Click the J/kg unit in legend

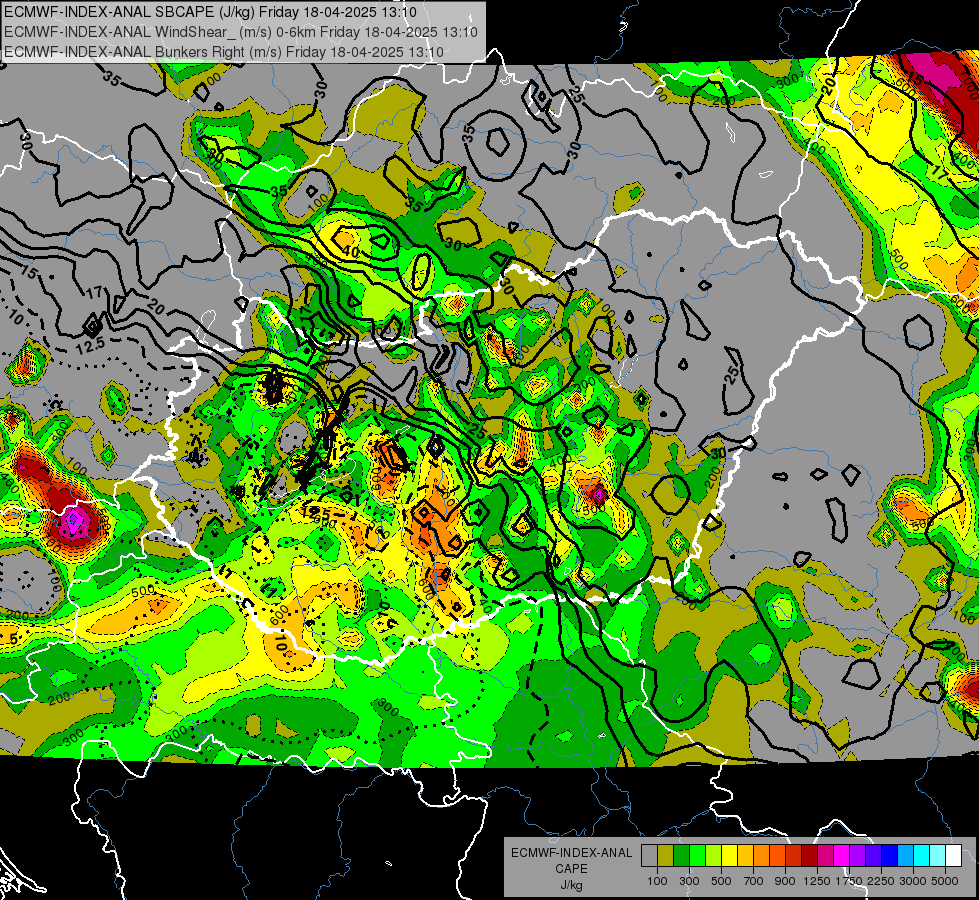pos(571,885)
